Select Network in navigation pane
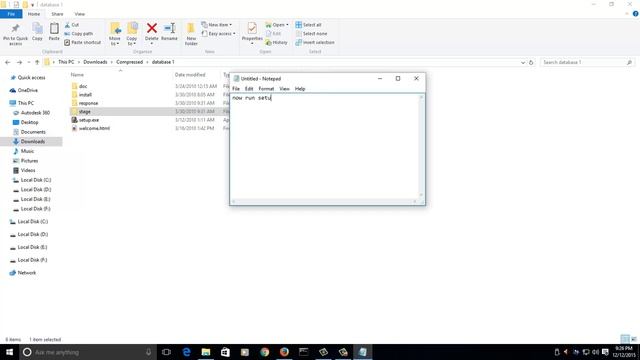Image resolution: width=640 pixels, height=360 pixels. (x=27, y=273)
